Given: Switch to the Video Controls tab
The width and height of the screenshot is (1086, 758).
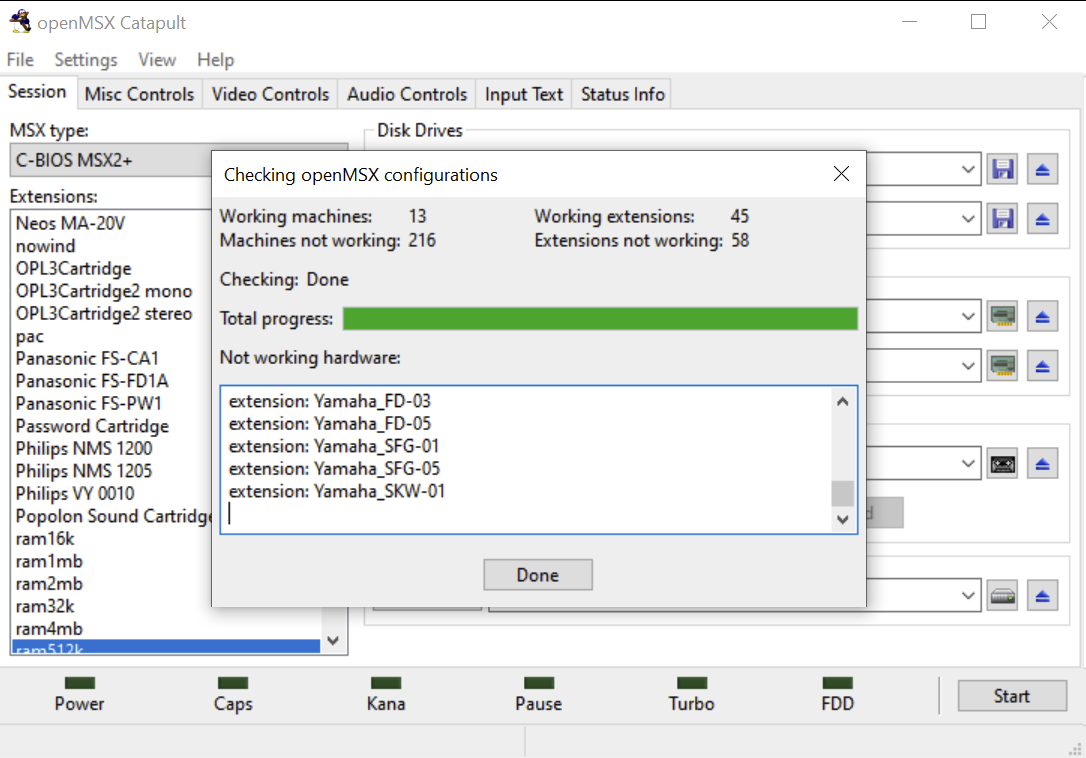Looking at the screenshot, I should click(270, 94).
